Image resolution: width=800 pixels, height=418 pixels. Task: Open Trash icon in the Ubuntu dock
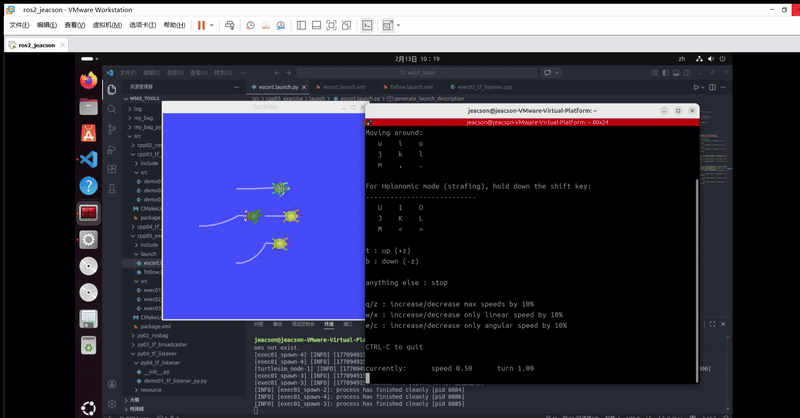[88, 346]
